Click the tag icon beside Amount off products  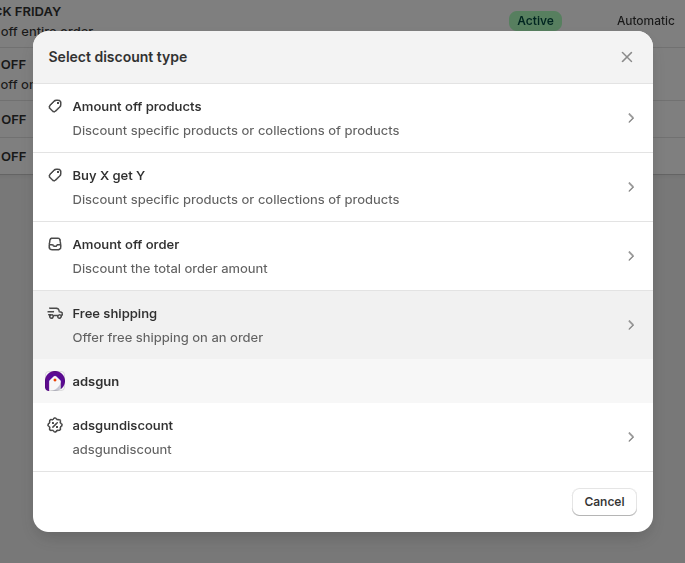55,106
